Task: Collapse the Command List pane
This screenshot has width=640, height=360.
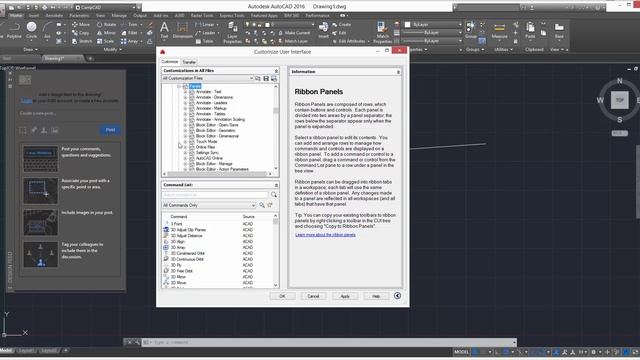Action: (276, 185)
